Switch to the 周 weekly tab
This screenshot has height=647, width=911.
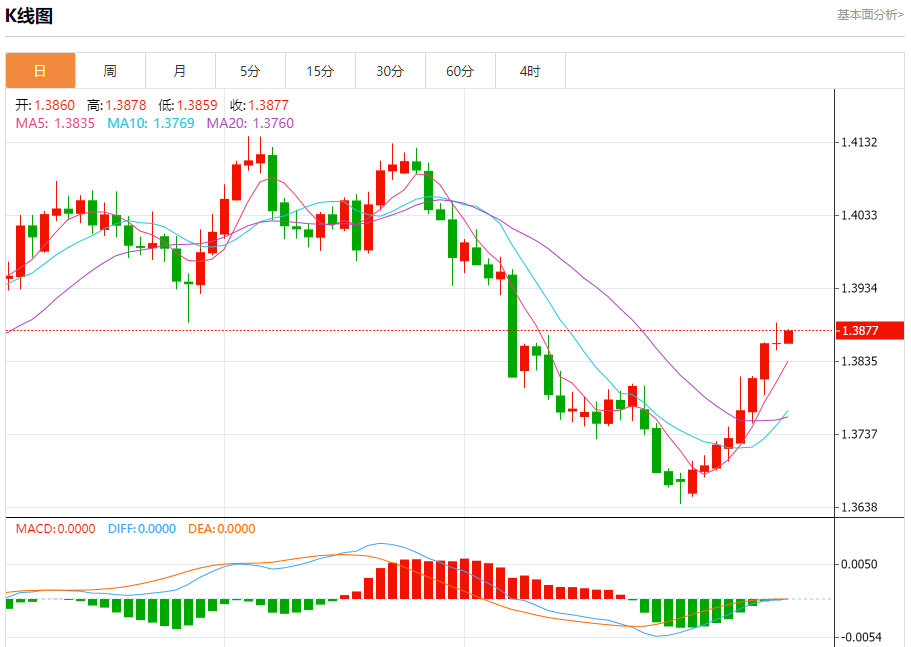click(110, 71)
